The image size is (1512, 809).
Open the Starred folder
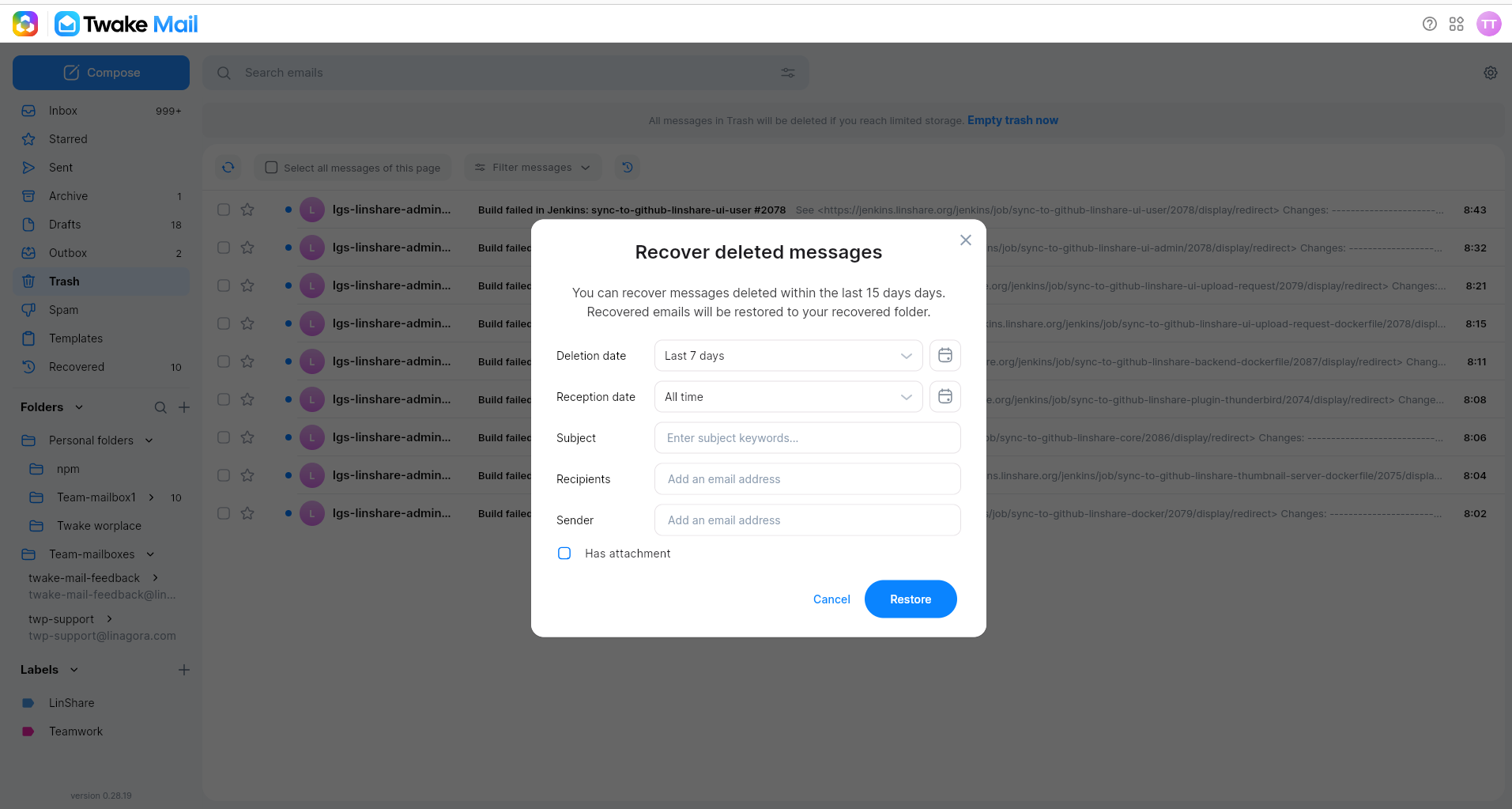tap(101, 139)
